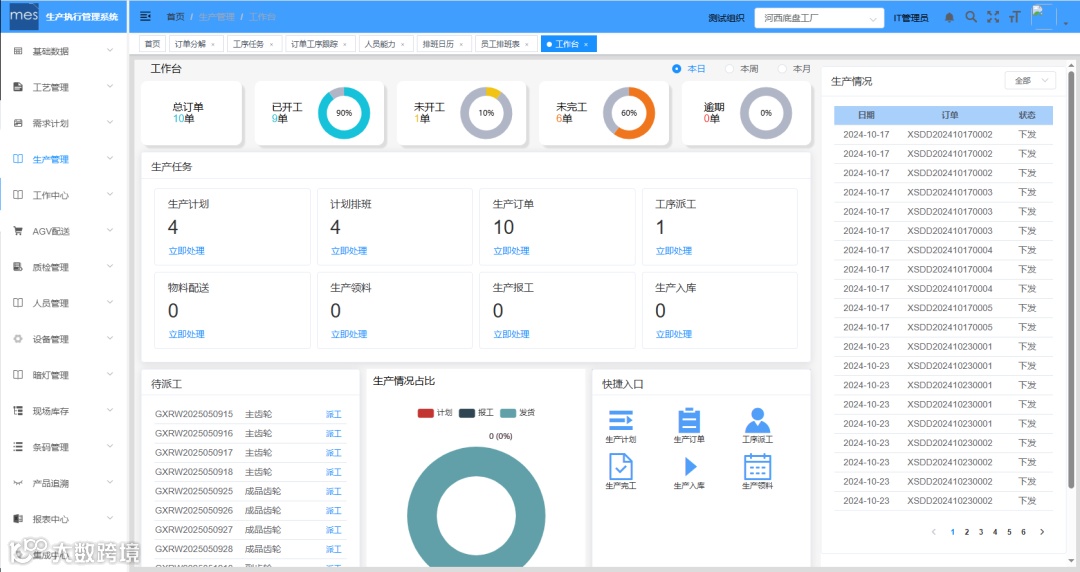Click the 产品追溯 sidebar icon

[x=18, y=482]
